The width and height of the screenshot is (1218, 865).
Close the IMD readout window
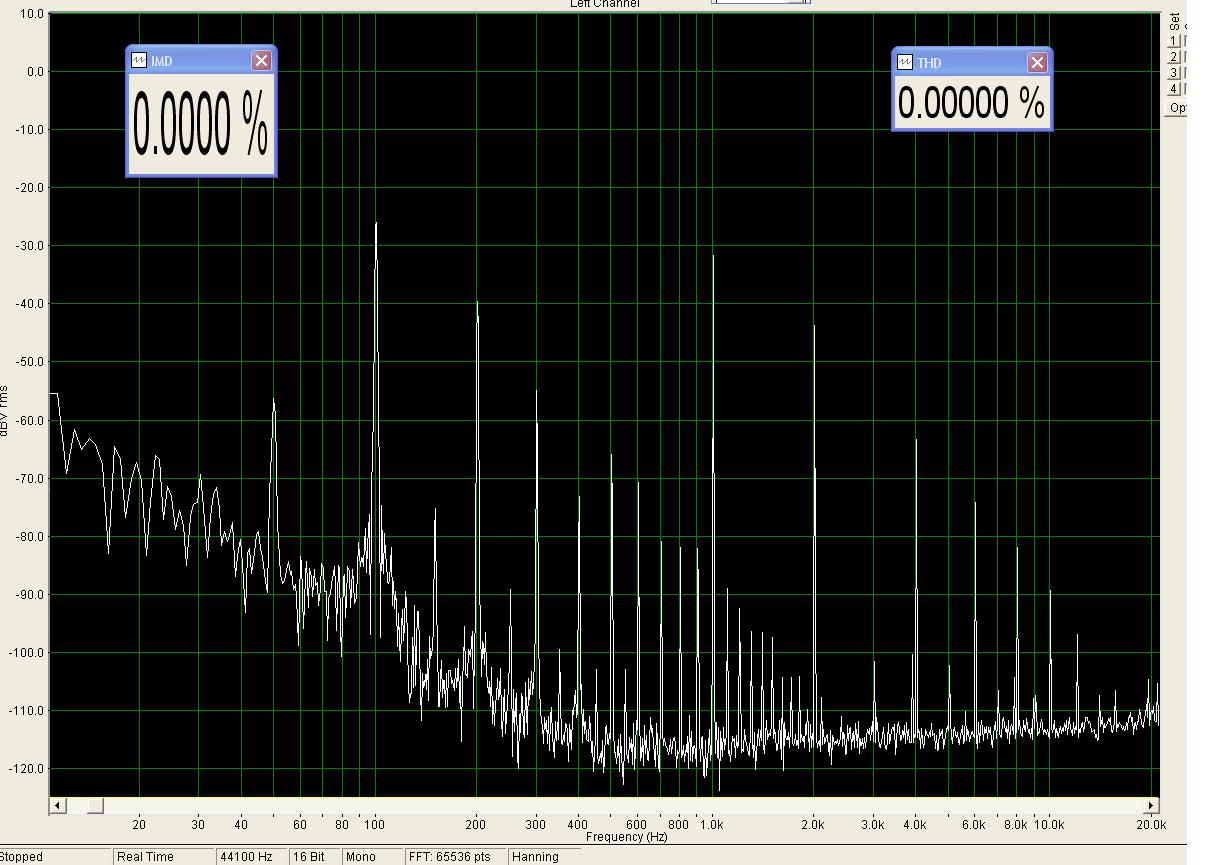tap(261, 61)
